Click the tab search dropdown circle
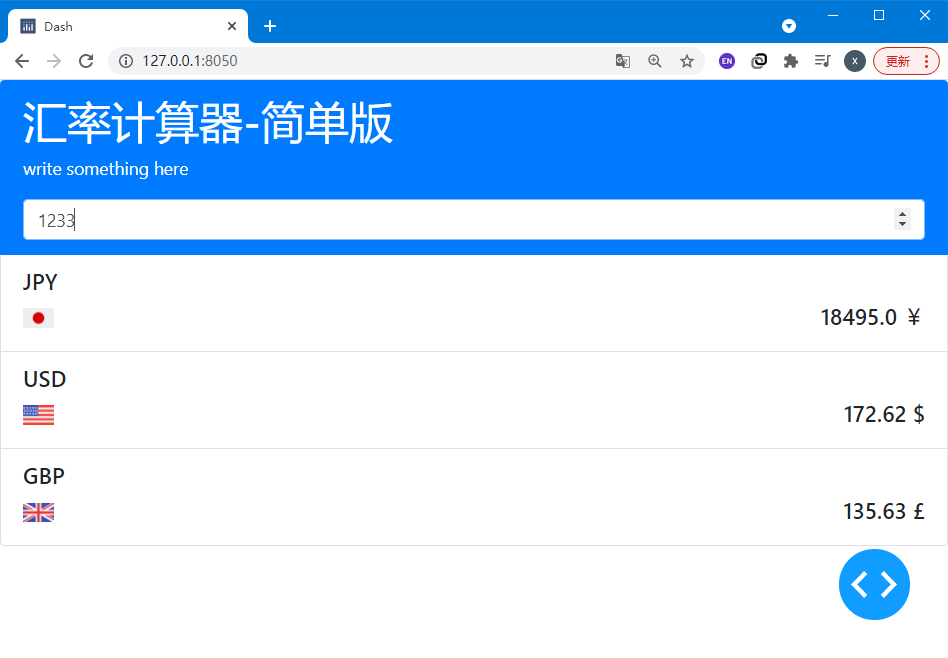Viewport: 948px width, 658px height. 788,26
